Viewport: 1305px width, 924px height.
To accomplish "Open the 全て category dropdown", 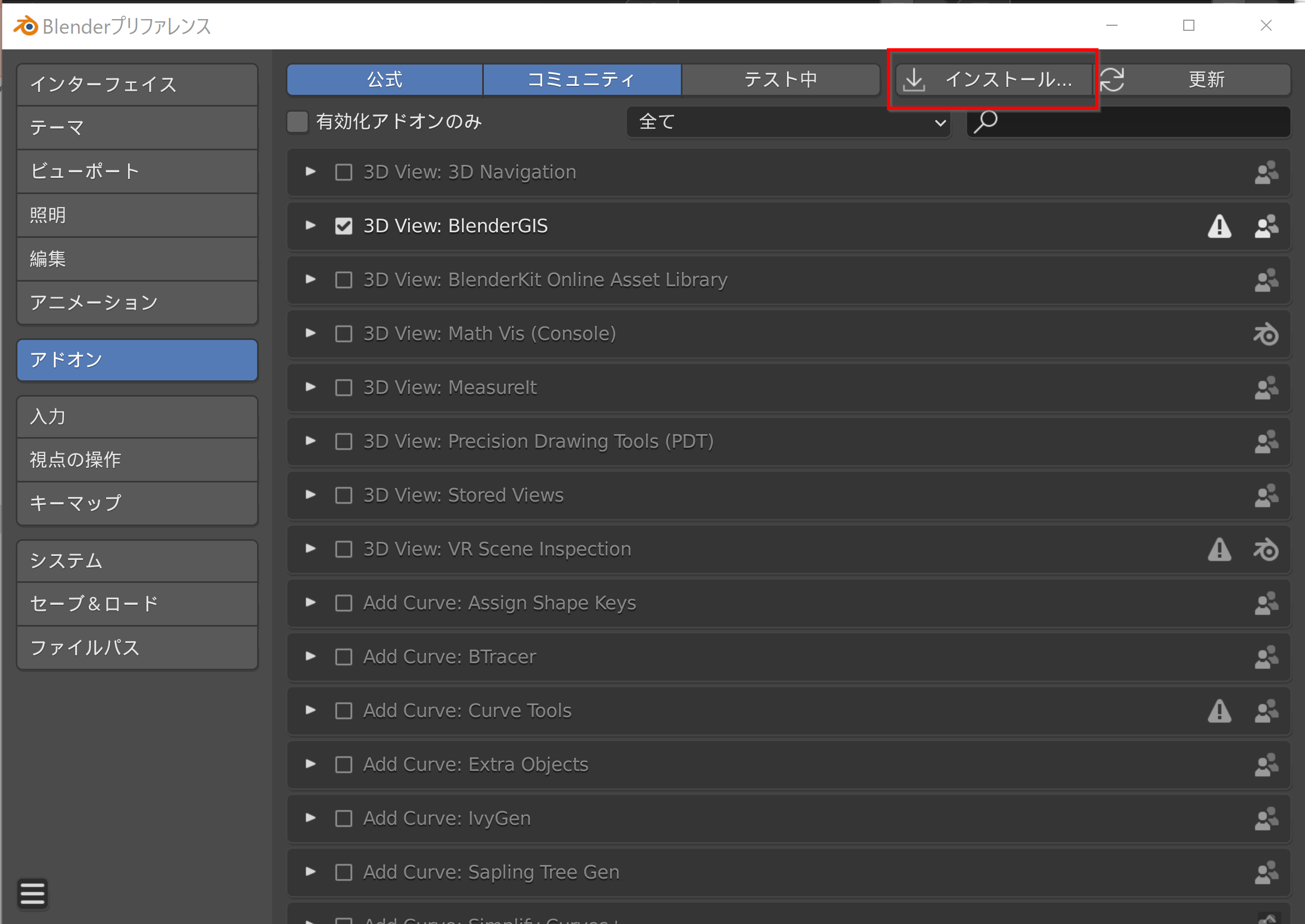I will pos(788,122).
